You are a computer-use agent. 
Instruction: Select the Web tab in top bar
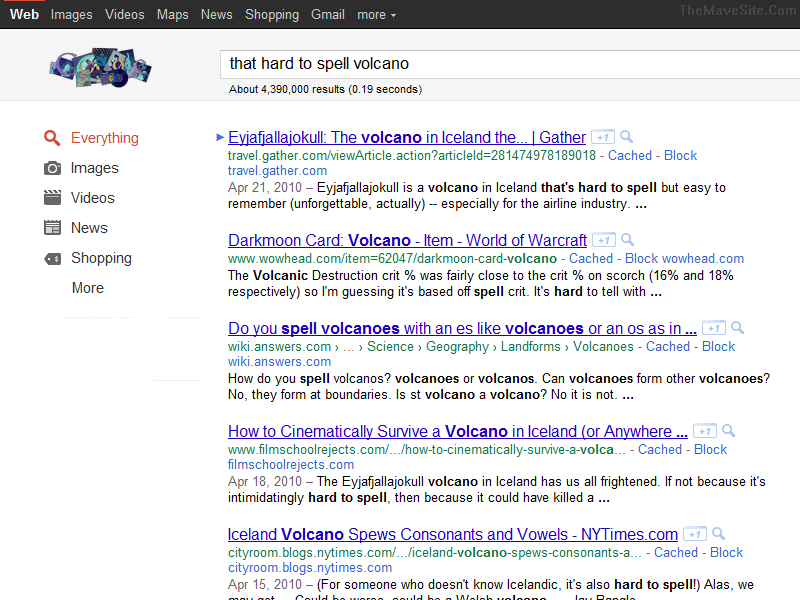(24, 14)
